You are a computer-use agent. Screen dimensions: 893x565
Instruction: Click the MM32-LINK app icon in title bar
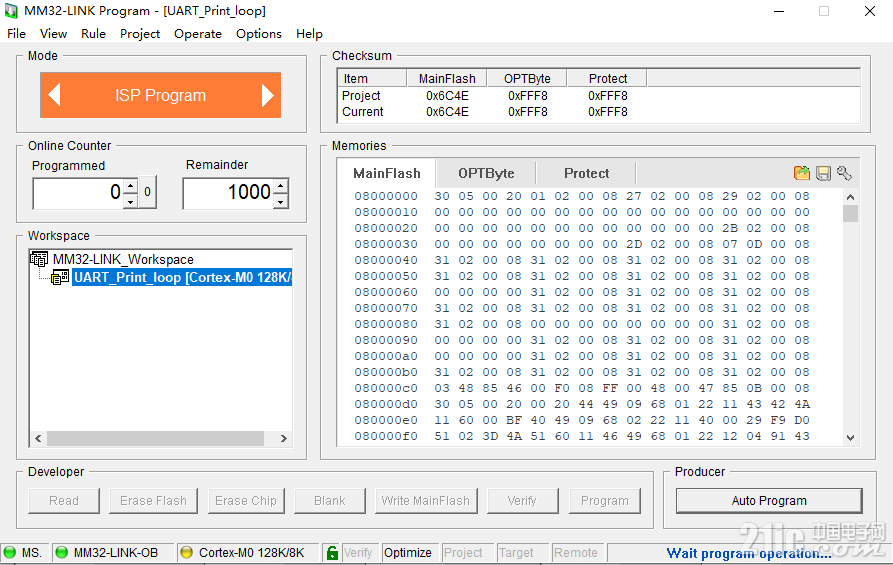pos(11,11)
